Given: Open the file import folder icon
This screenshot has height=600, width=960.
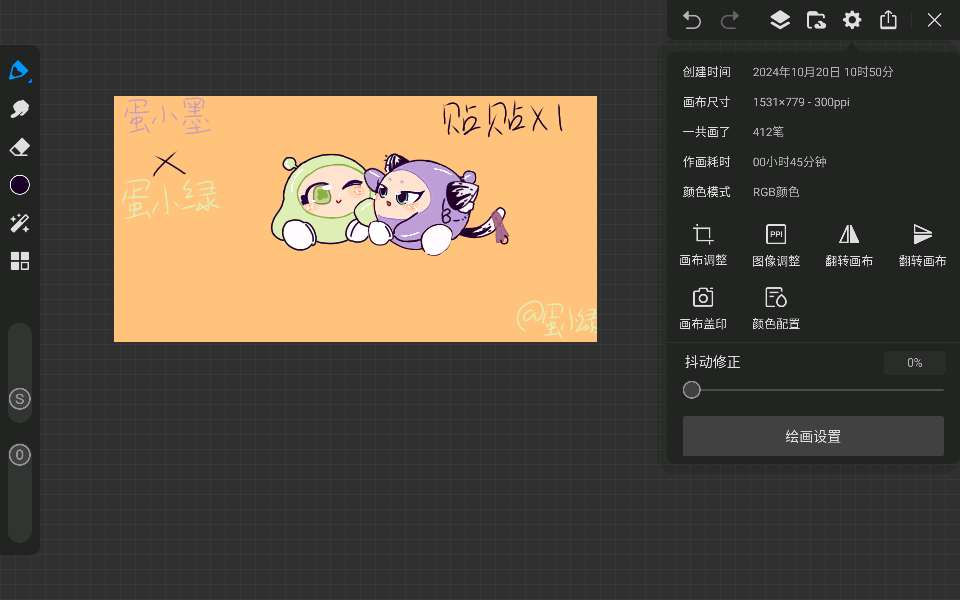Looking at the screenshot, I should (x=816, y=20).
